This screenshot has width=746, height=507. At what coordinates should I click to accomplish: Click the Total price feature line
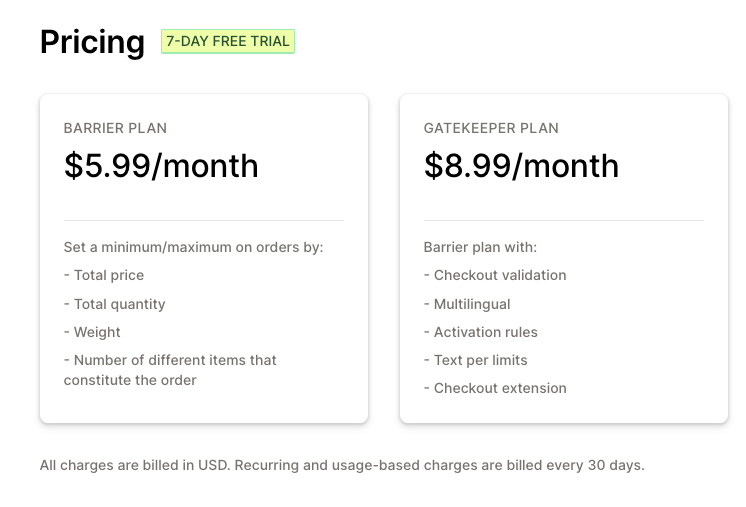pos(104,275)
